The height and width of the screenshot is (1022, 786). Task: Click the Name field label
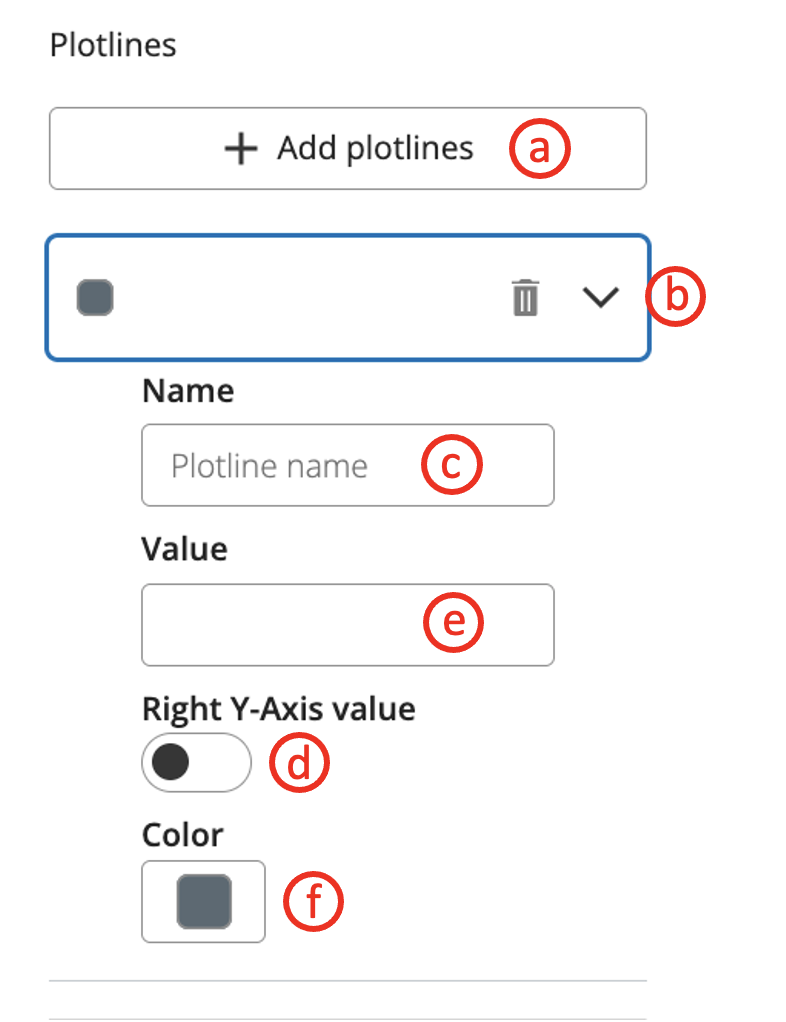[x=188, y=390]
